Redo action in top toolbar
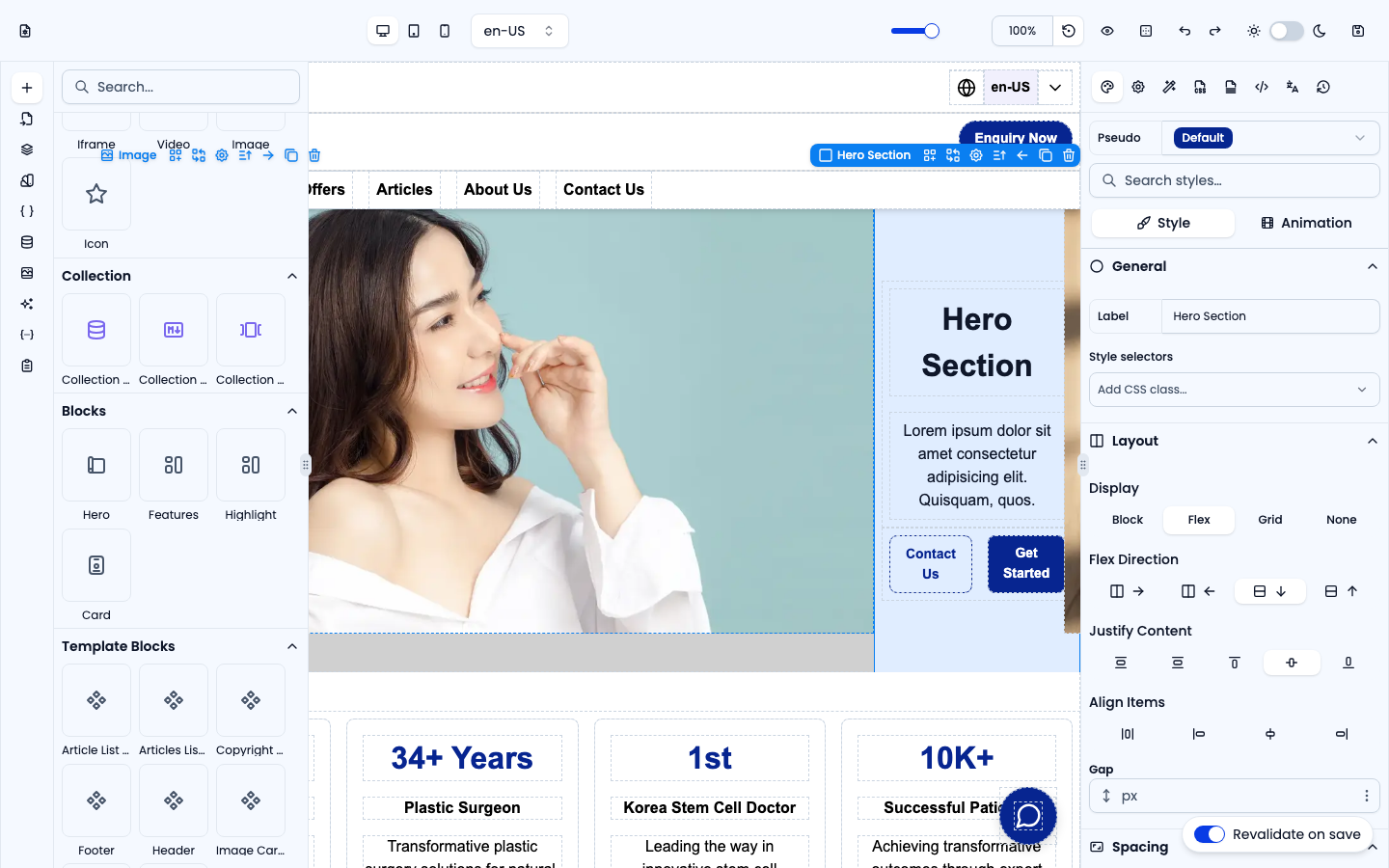Screen dimensions: 1389x868 point(1215,31)
